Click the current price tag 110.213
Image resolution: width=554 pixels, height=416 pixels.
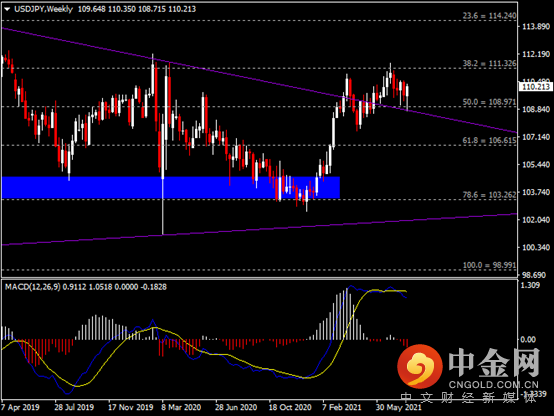[536, 87]
